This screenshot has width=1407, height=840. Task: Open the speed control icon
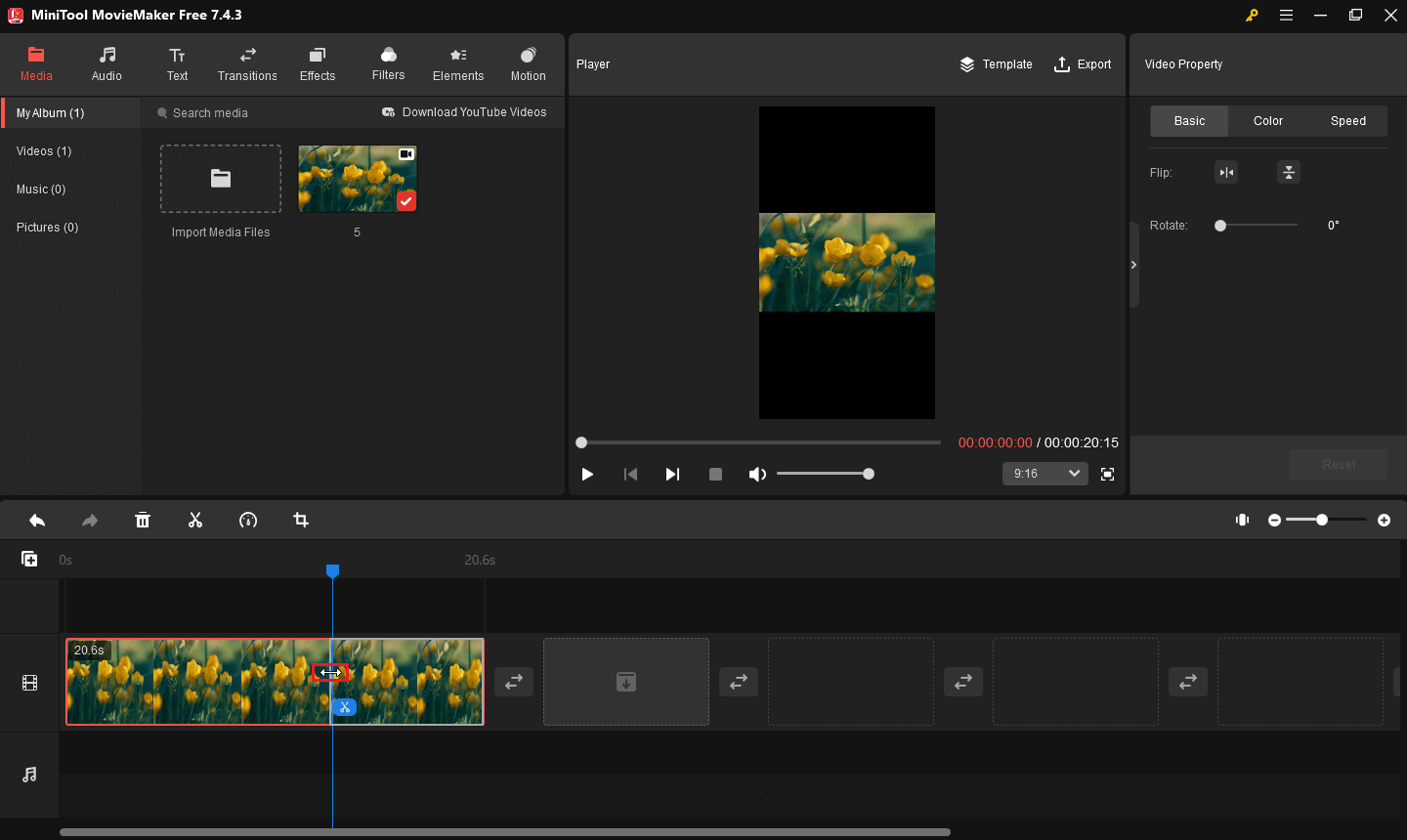coord(248,521)
